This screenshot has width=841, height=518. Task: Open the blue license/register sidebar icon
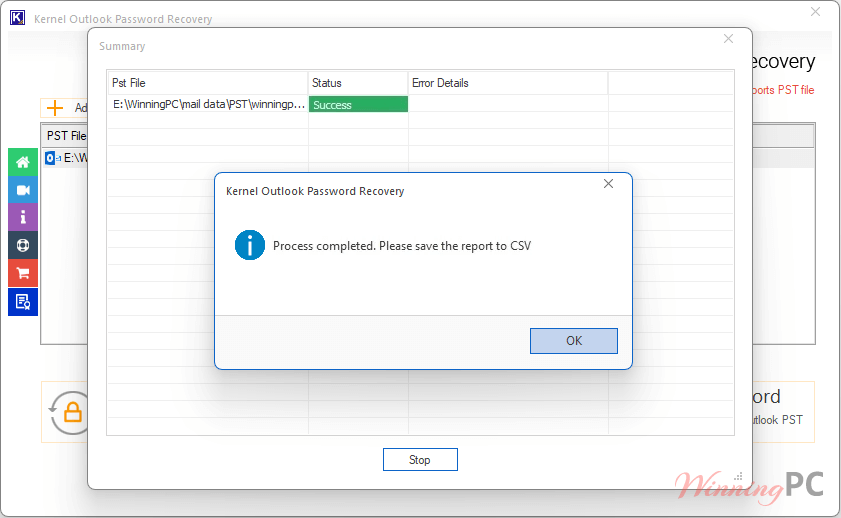(23, 302)
